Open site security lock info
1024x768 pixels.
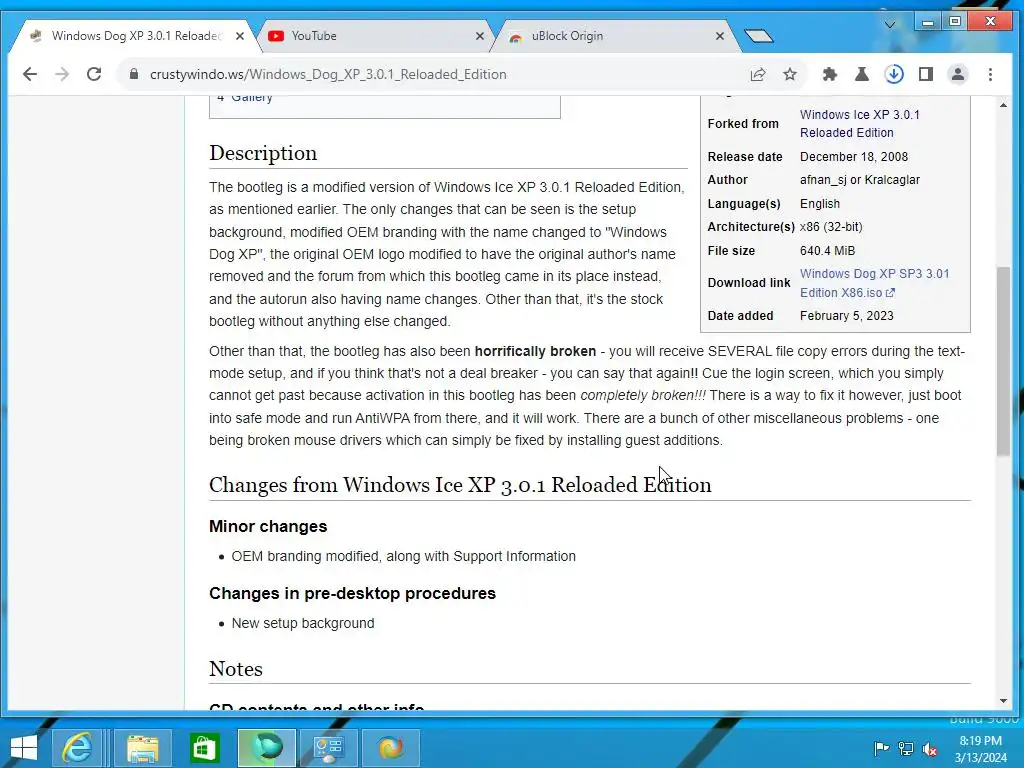134,74
